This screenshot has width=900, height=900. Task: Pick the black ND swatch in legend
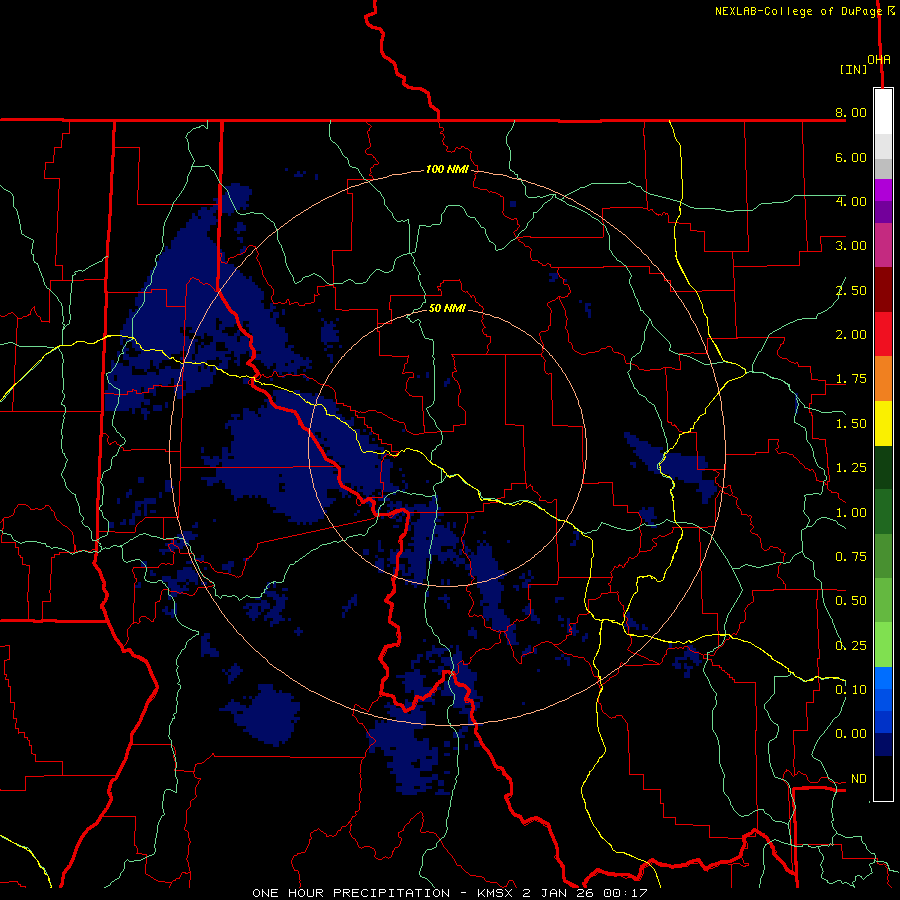tap(883, 778)
